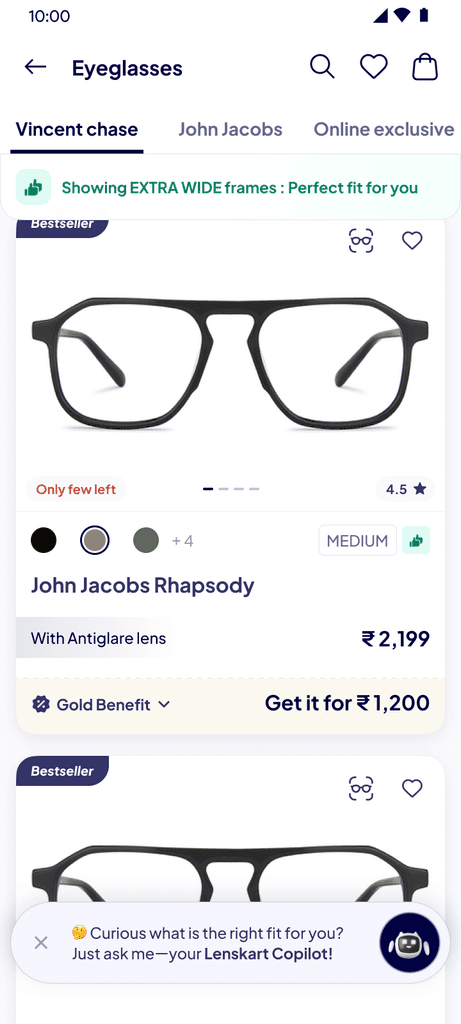Screen dimensions: 461x1024
Task: Tap the MEDIUM size button
Action: [x=358, y=540]
